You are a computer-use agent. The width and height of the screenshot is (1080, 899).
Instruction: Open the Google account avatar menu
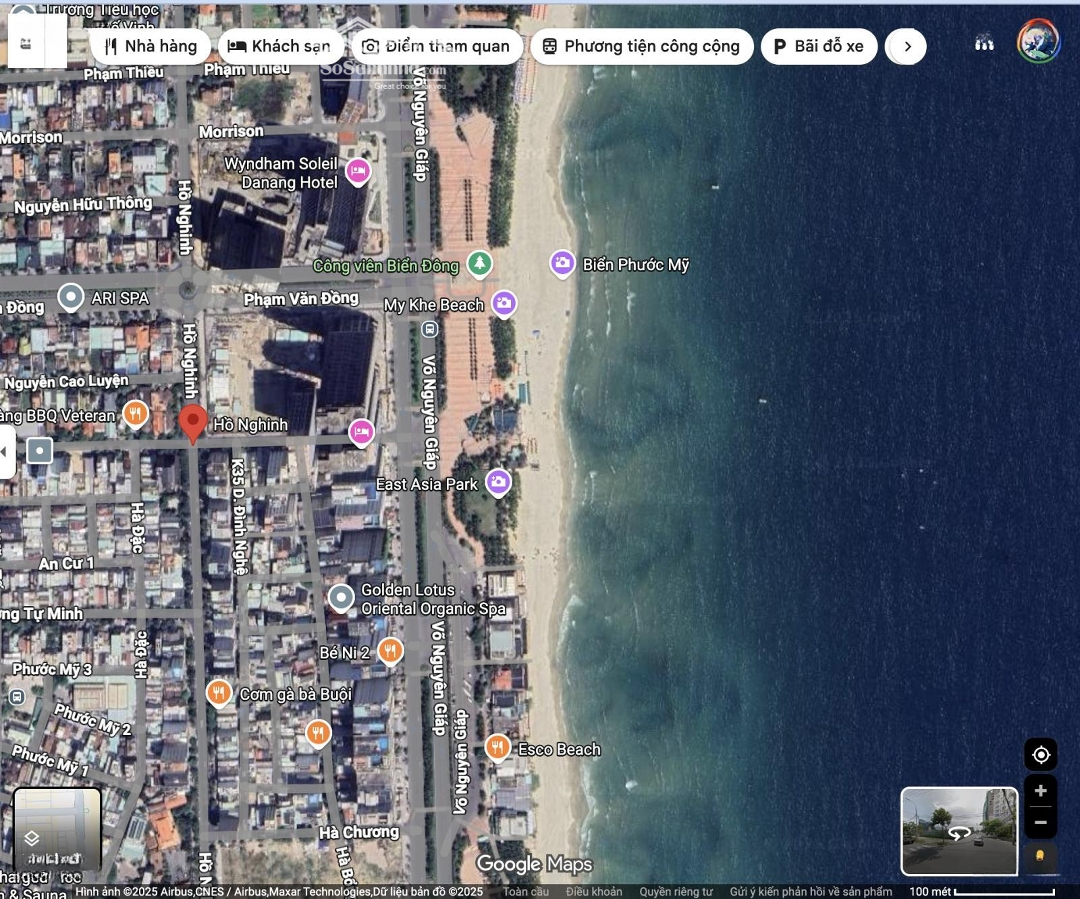(x=1038, y=43)
